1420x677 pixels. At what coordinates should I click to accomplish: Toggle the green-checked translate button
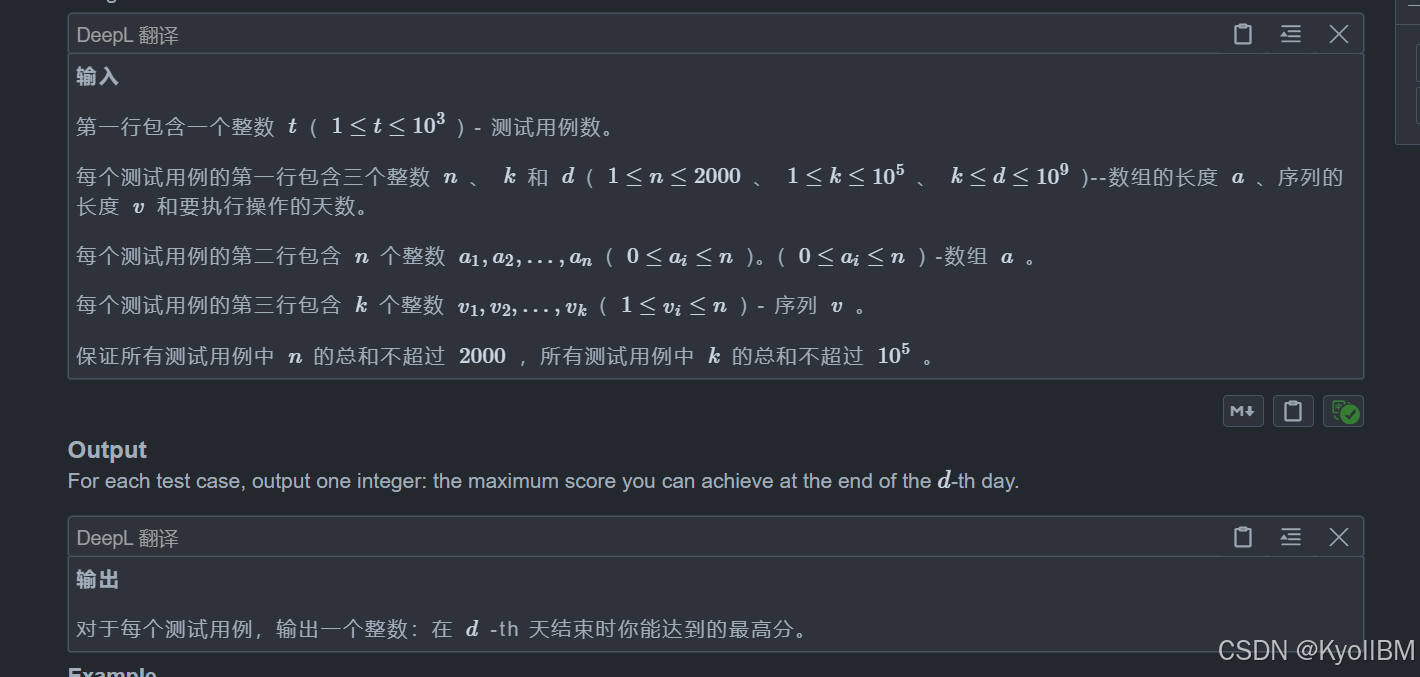click(x=1343, y=411)
